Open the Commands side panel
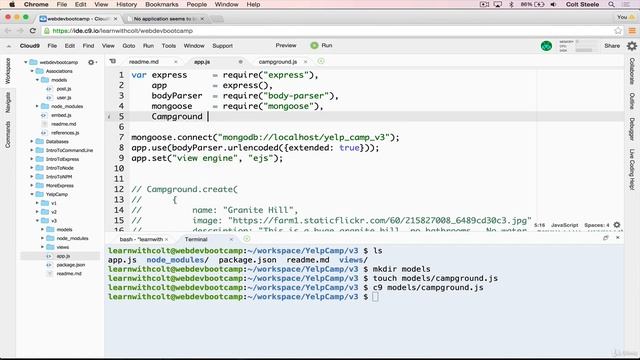The image size is (640, 360). coord(8,134)
